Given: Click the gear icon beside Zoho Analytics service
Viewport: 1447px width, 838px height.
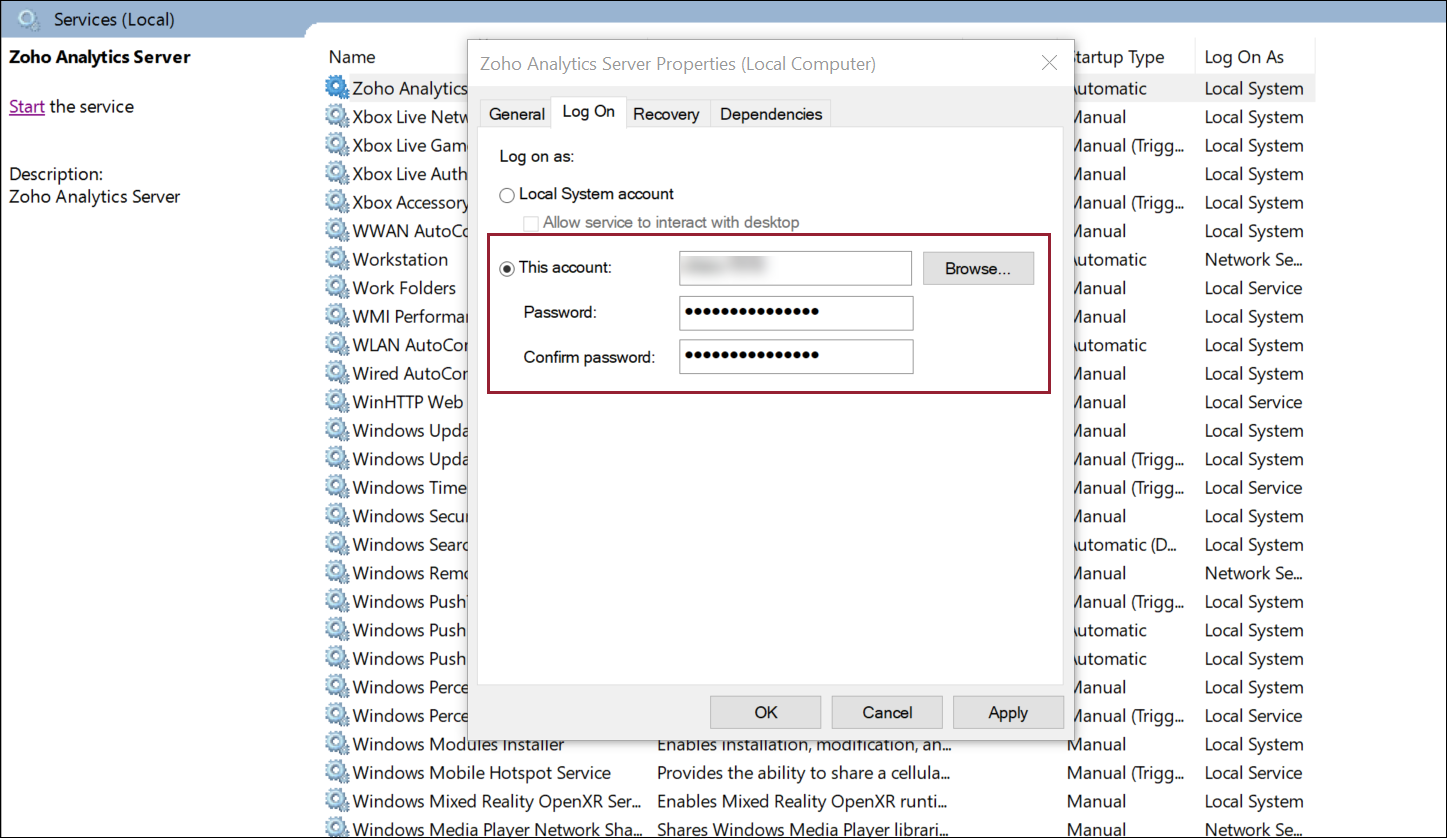Looking at the screenshot, I should coord(337,88).
